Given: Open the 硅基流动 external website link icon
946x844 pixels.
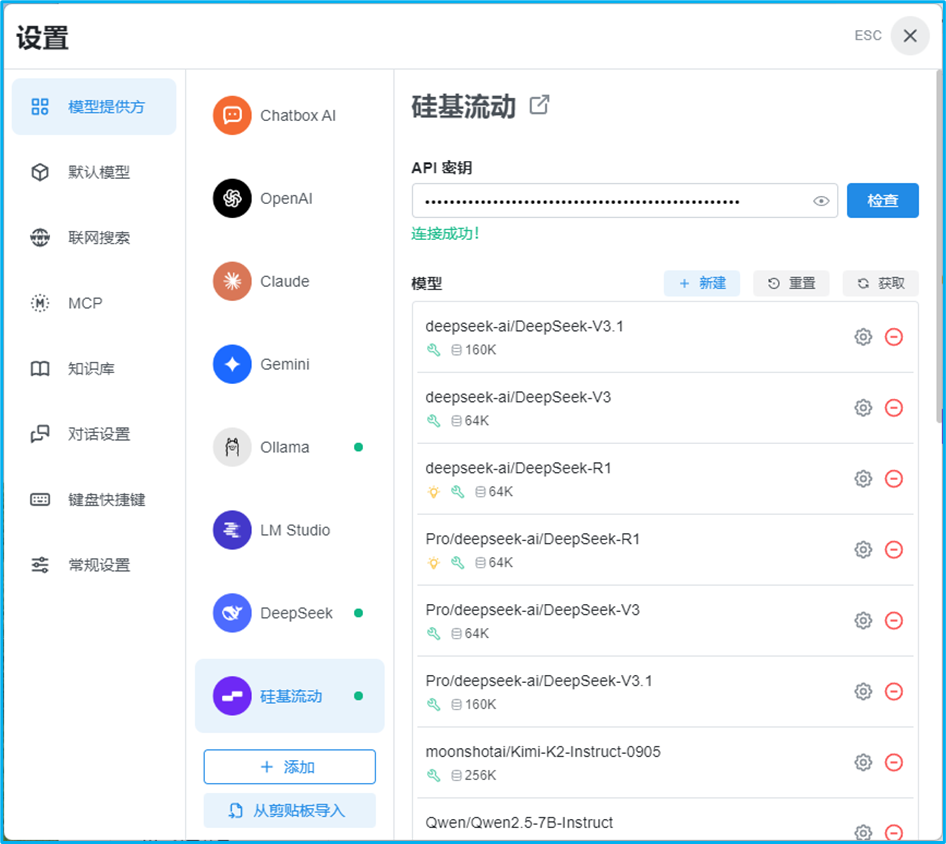Looking at the screenshot, I should coord(539,105).
